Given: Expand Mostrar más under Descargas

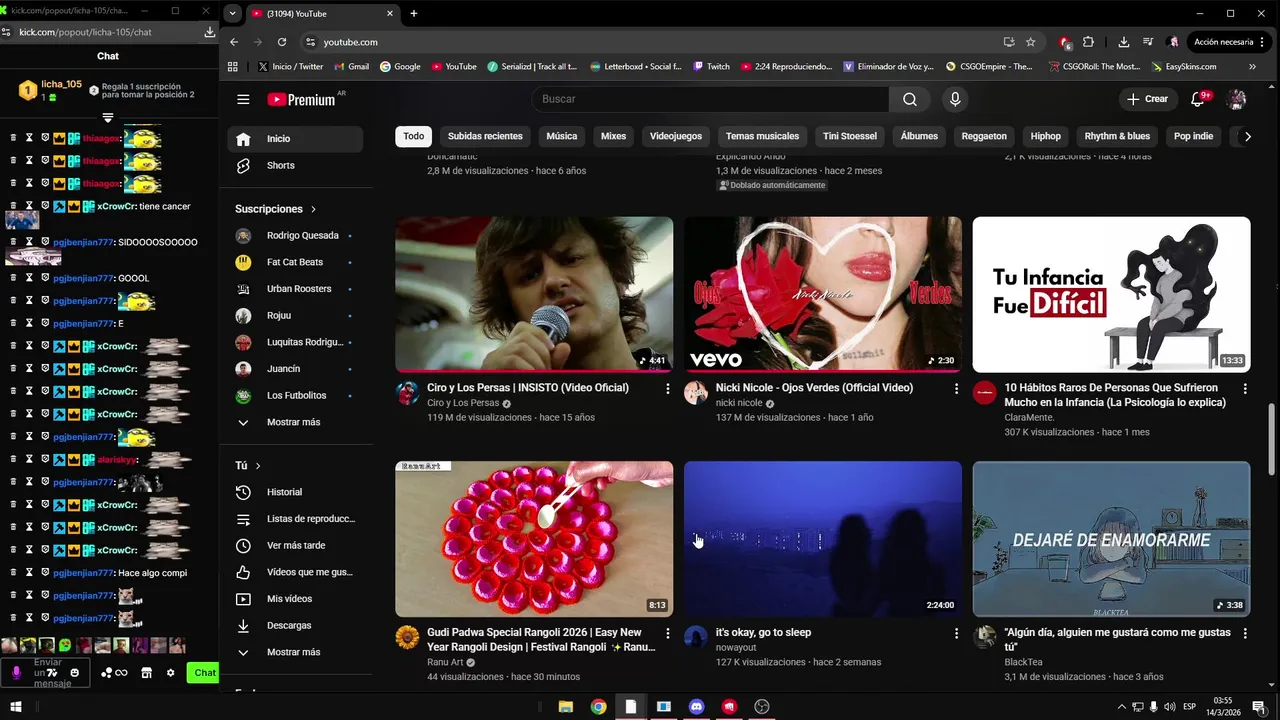Looking at the screenshot, I should (x=294, y=652).
